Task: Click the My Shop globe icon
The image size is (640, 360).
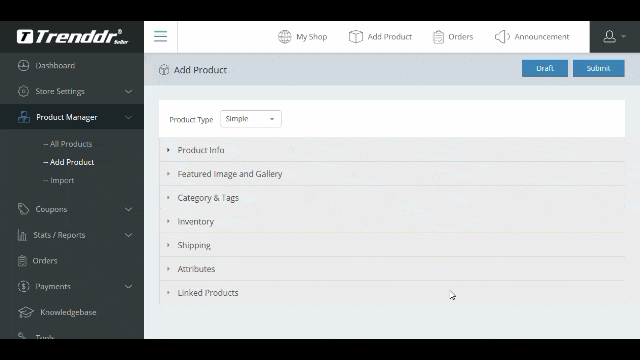Action: pos(284,37)
